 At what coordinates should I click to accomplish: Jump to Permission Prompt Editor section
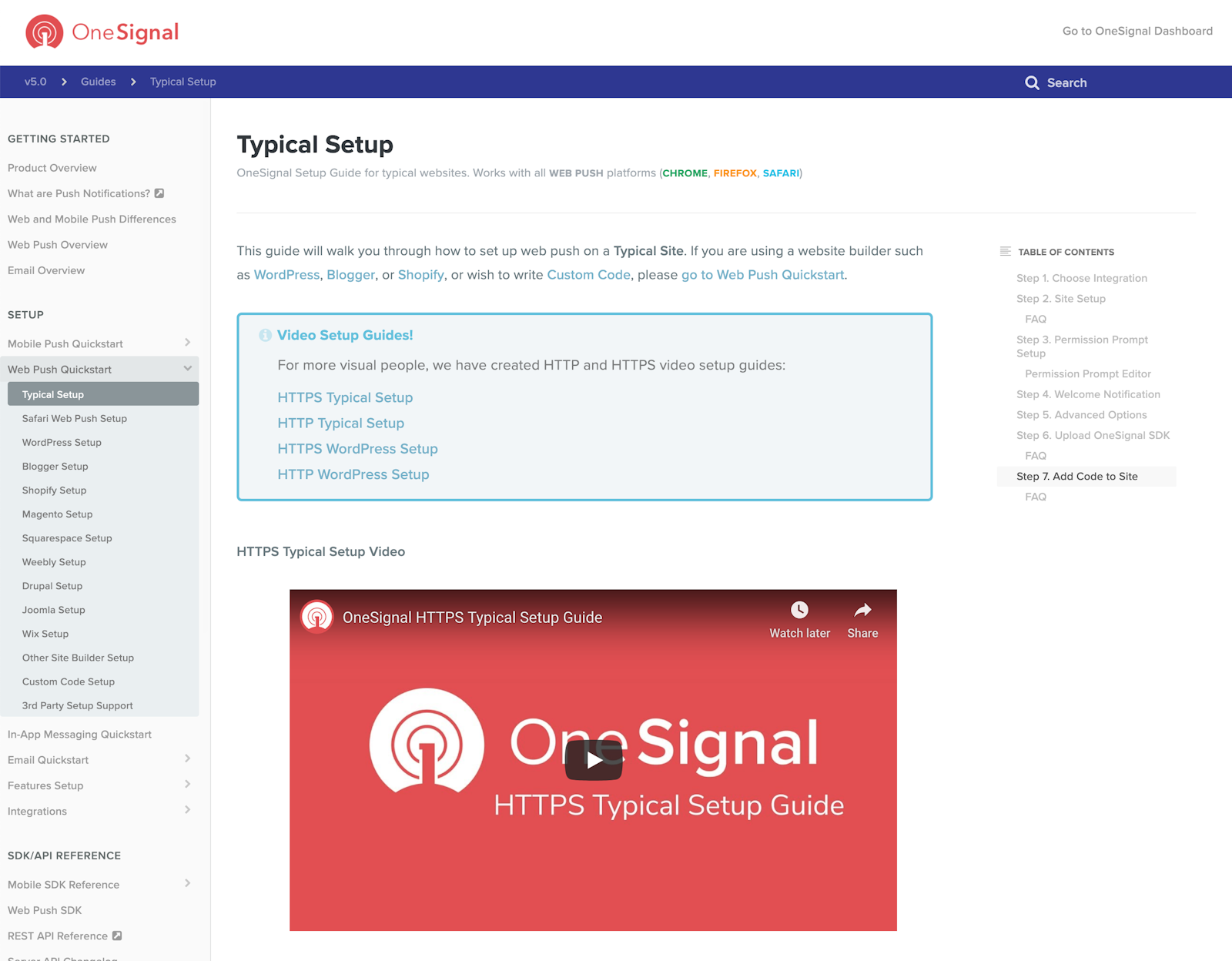[1088, 373]
